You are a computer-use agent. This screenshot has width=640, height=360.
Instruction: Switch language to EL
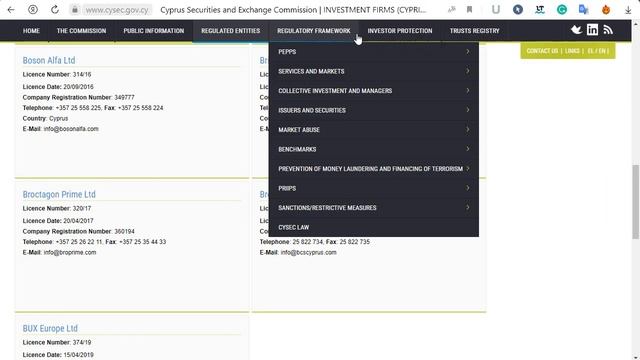pos(590,51)
